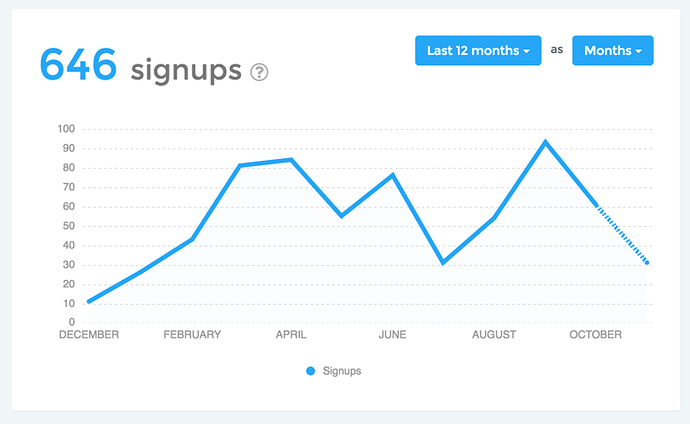
Task: Click the June data point on the line
Action: click(x=393, y=175)
